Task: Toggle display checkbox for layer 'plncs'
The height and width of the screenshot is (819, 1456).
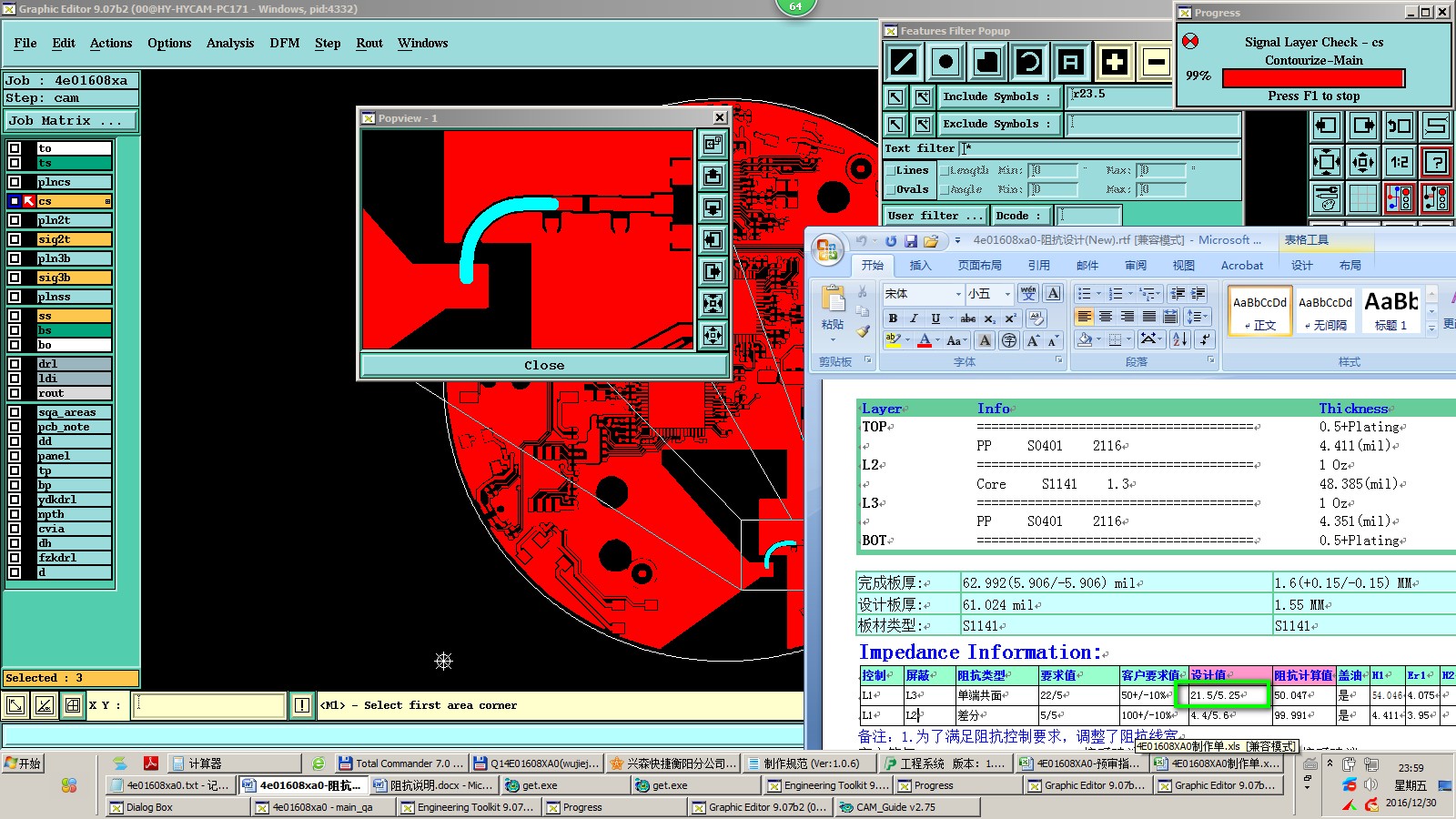Action: [15, 182]
